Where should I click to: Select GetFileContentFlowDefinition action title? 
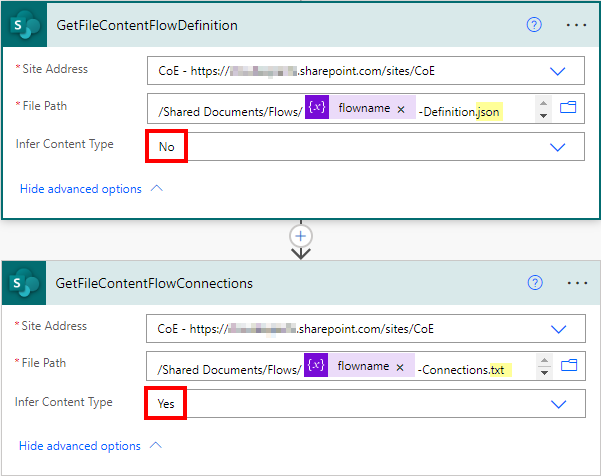point(147,25)
